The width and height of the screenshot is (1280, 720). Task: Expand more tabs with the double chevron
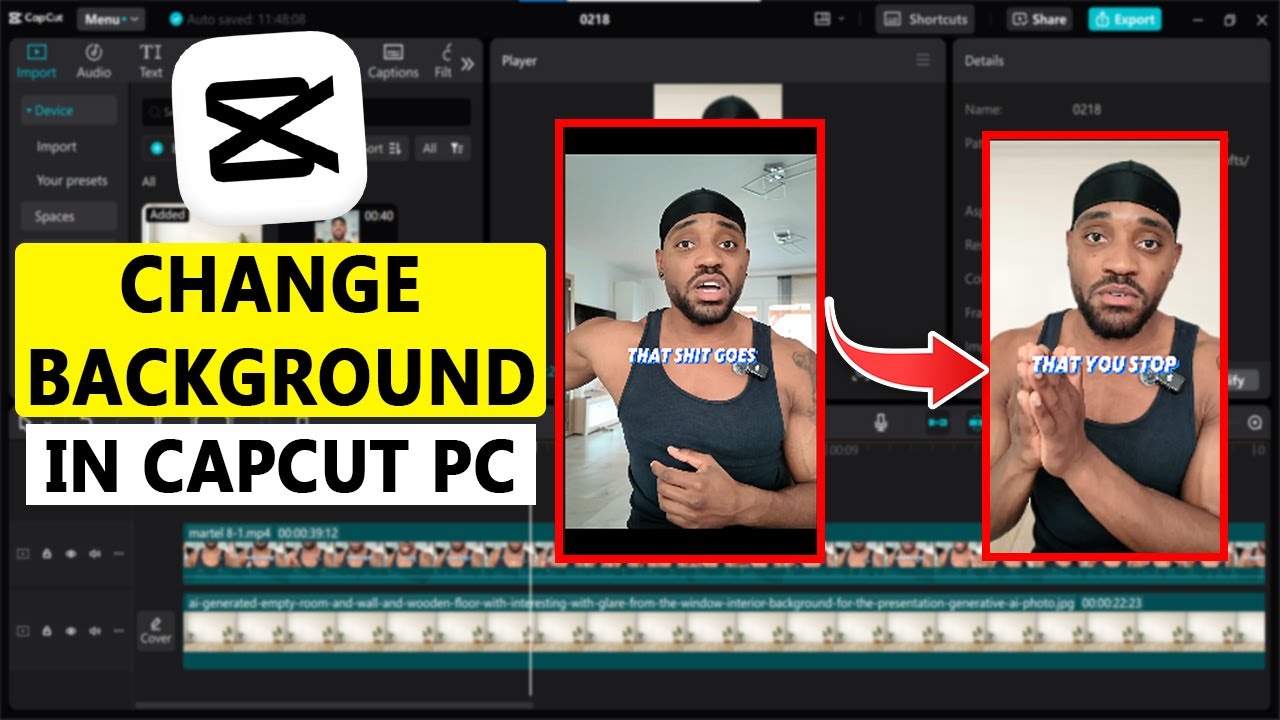467,64
